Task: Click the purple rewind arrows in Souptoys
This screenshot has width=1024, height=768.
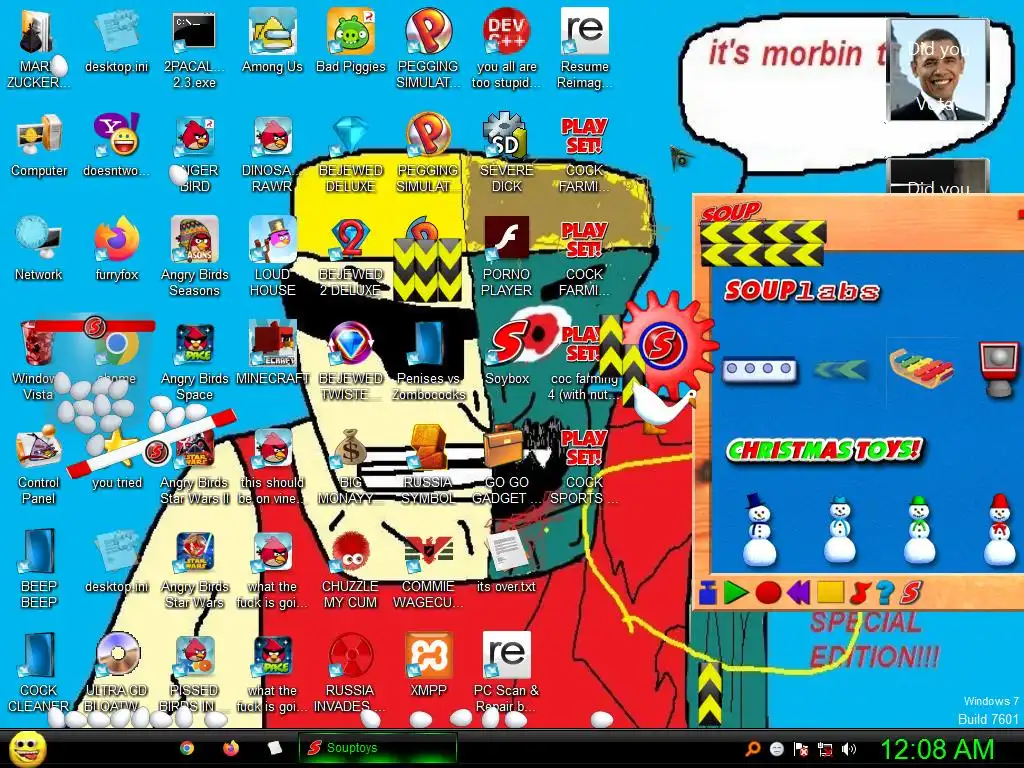Action: click(799, 592)
